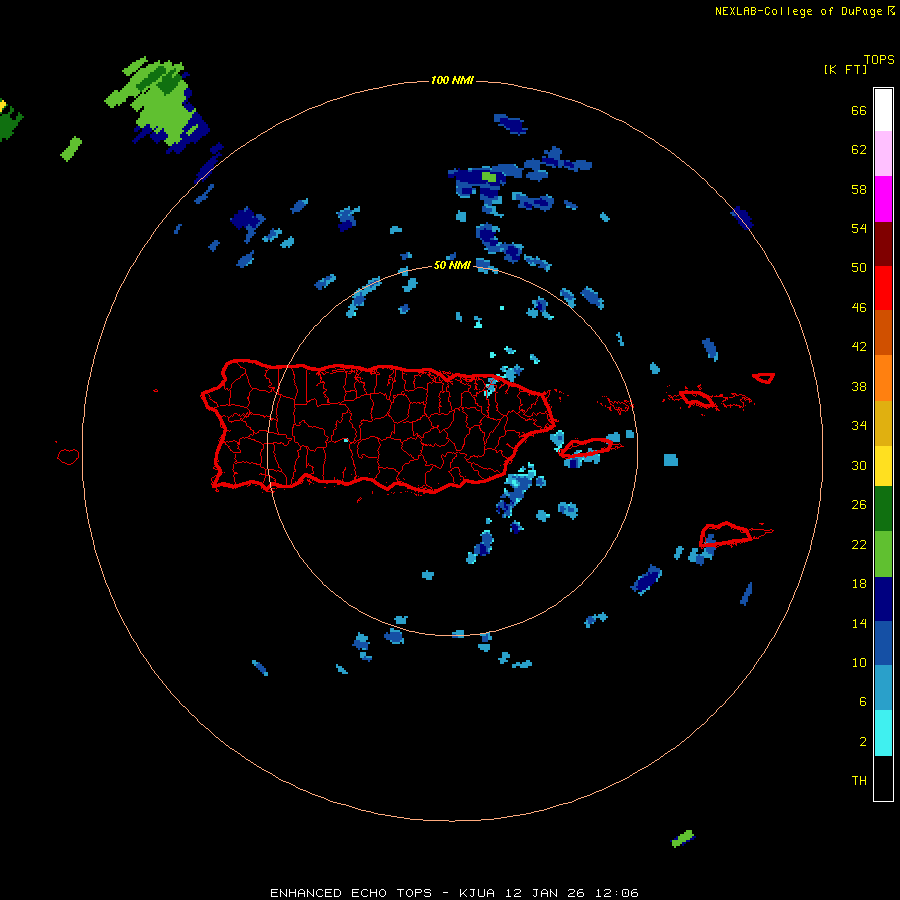
Task: Click the gold legend swatch
Action: coord(883,424)
